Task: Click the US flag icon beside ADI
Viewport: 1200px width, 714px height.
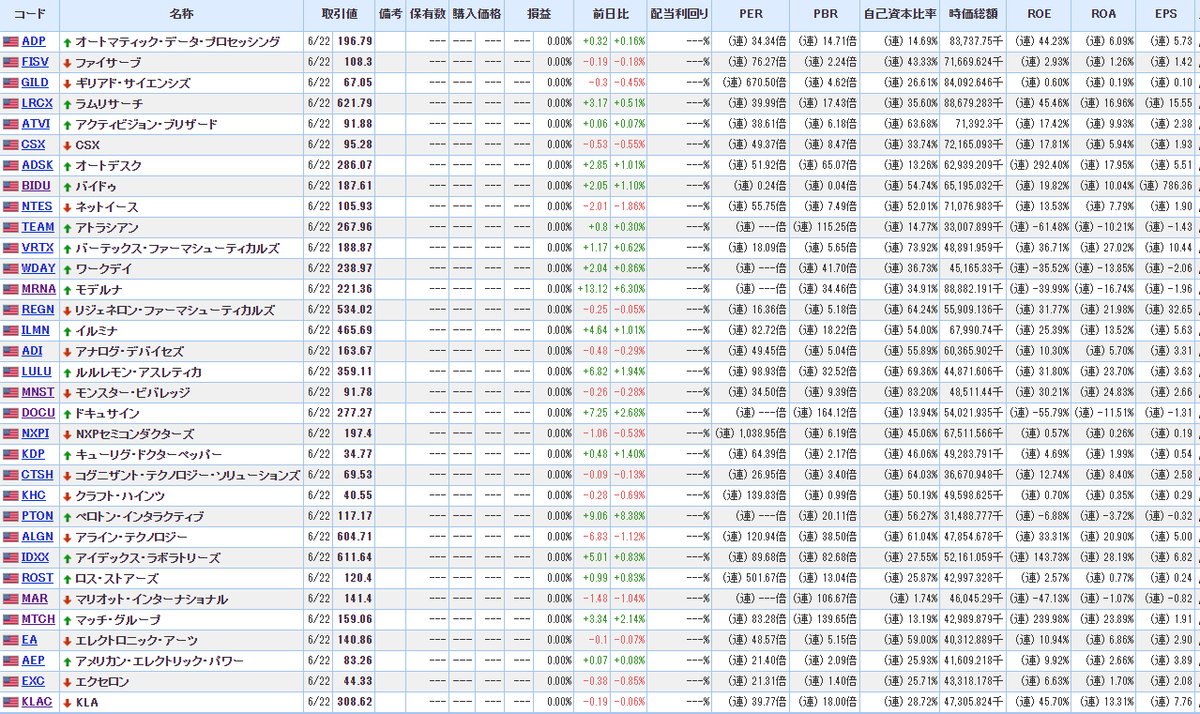Action: 11,352
